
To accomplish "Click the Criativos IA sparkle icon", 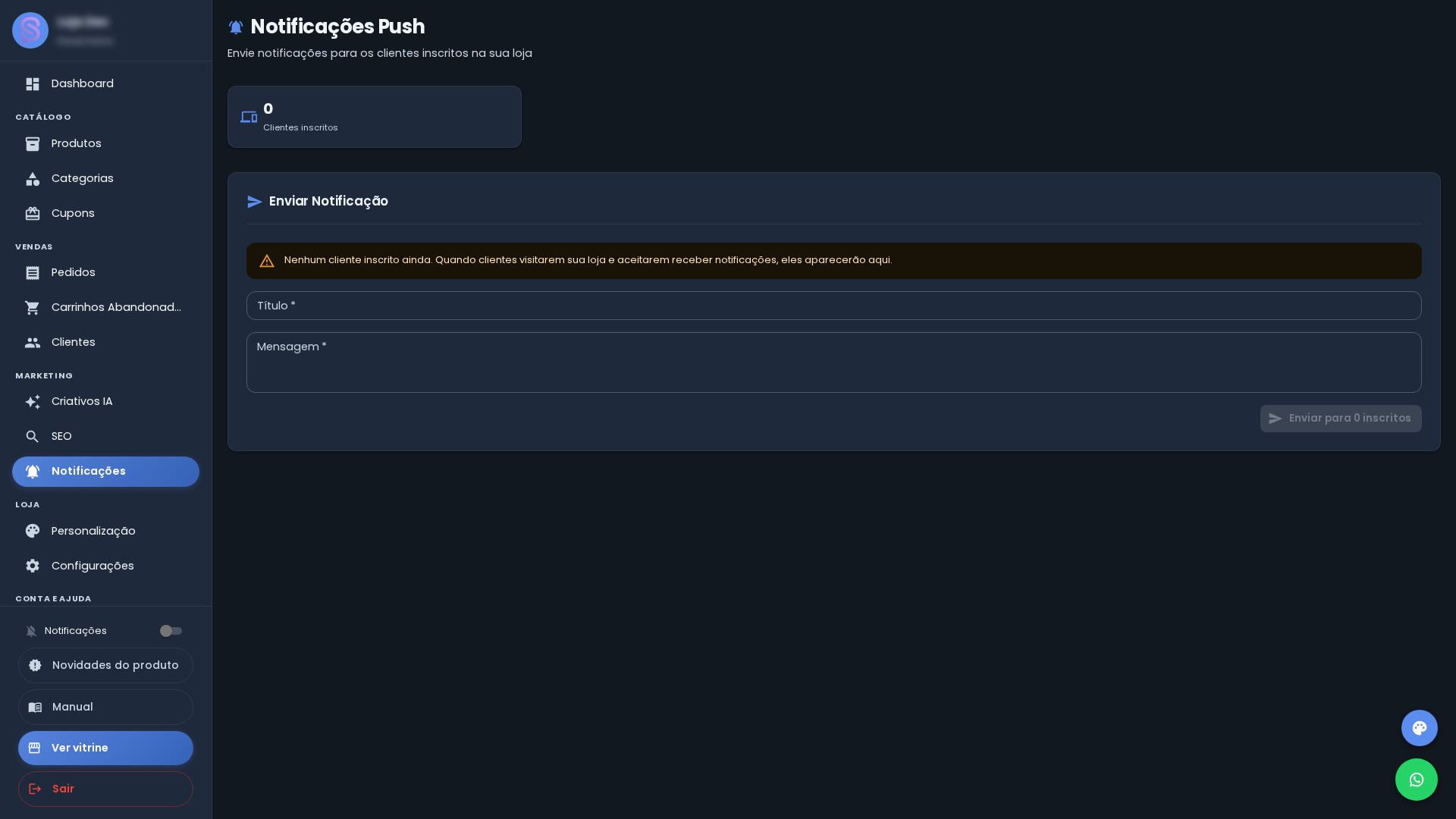I will pyautogui.click(x=33, y=402).
